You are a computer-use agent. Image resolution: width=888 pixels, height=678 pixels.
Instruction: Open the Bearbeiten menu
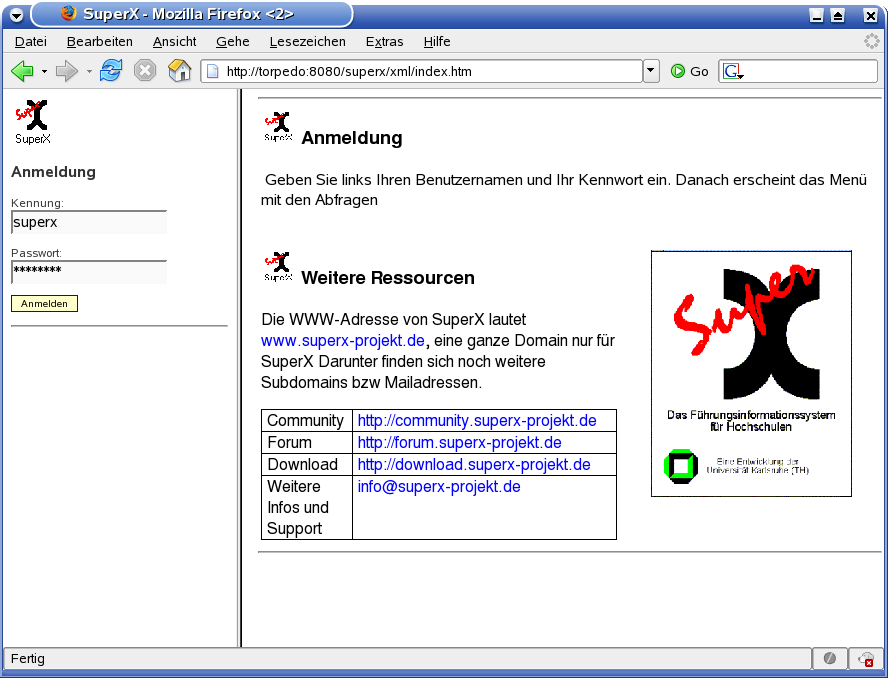point(100,41)
